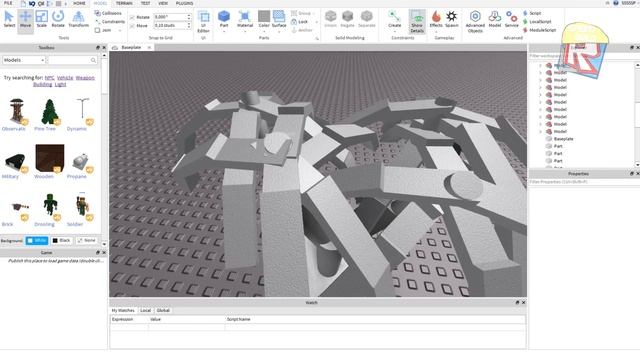The width and height of the screenshot is (640, 360).
Task: Click the Surface tool
Action: tap(279, 19)
